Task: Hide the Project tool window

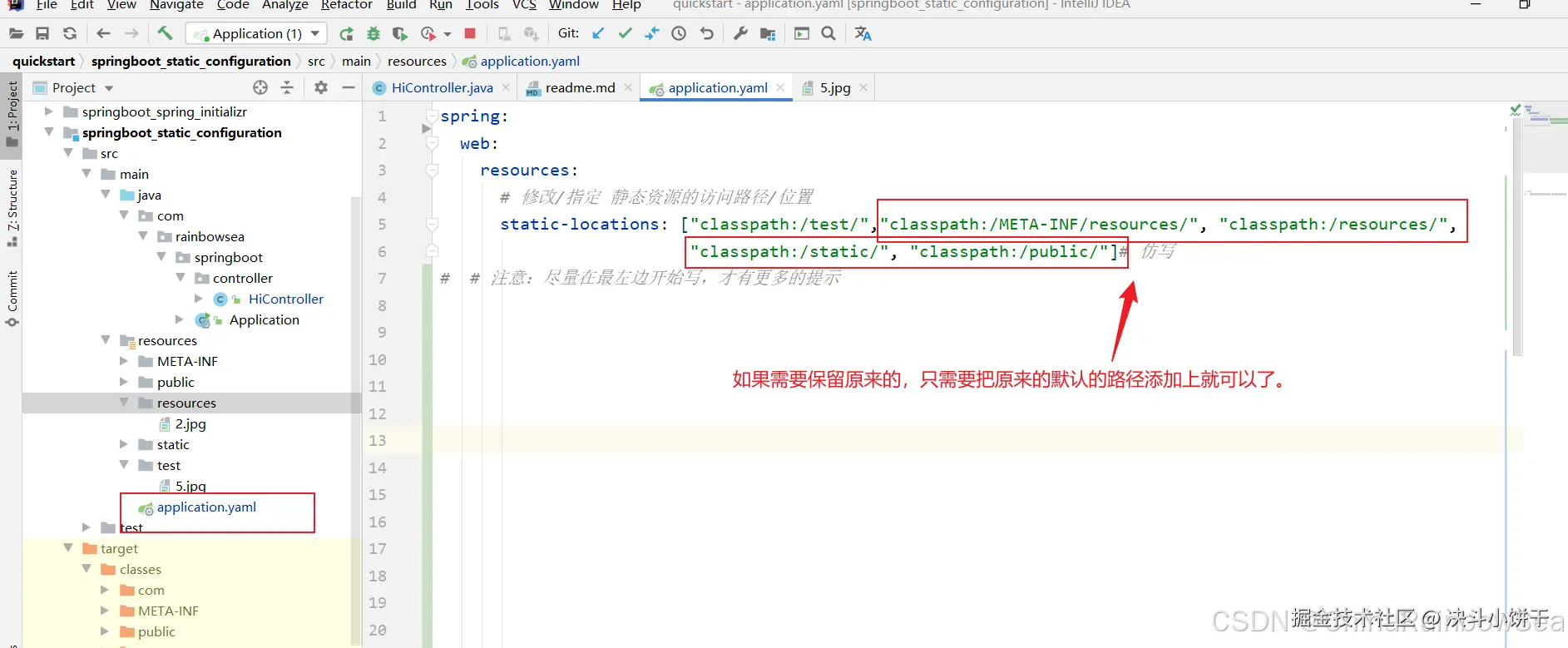Action: tap(349, 87)
